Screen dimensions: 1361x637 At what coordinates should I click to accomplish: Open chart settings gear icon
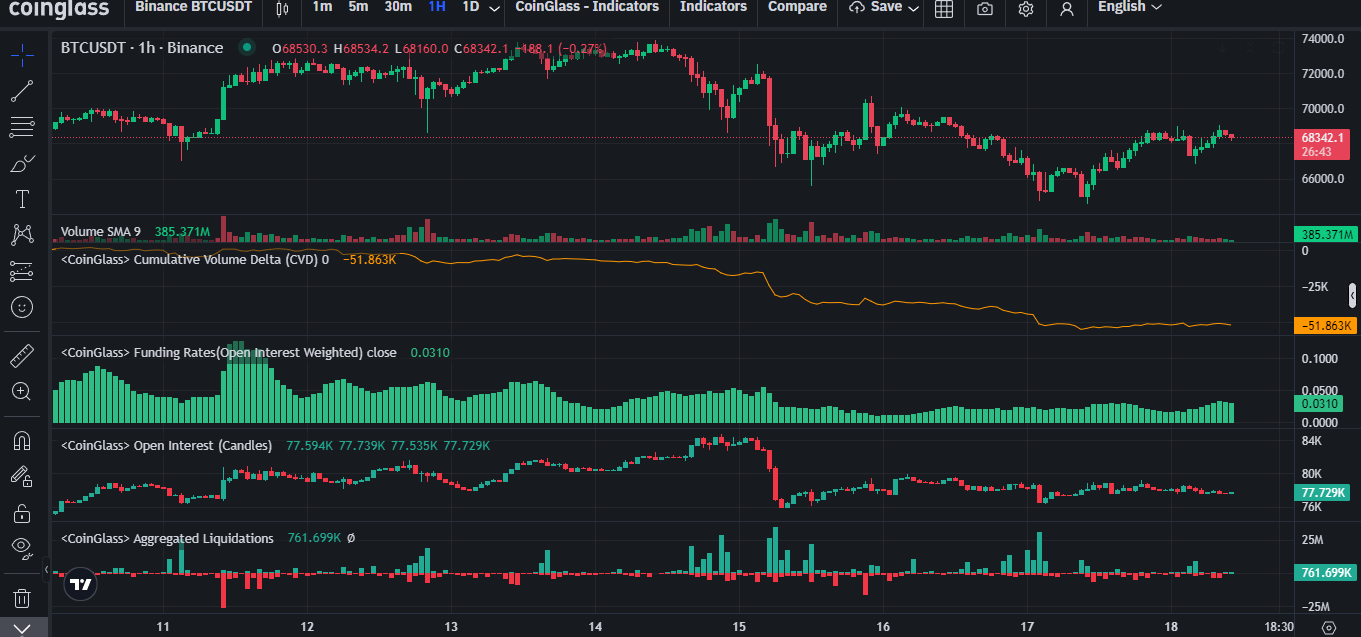pos(1026,9)
